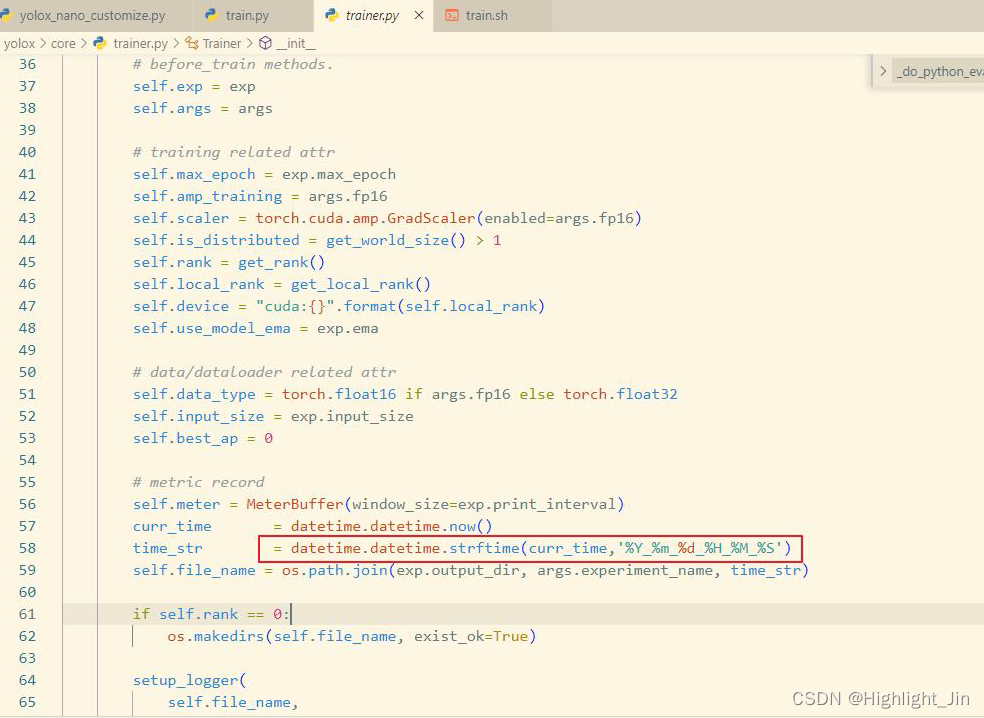Click 'torch.float16' on line 51

pyautogui.click(x=339, y=394)
